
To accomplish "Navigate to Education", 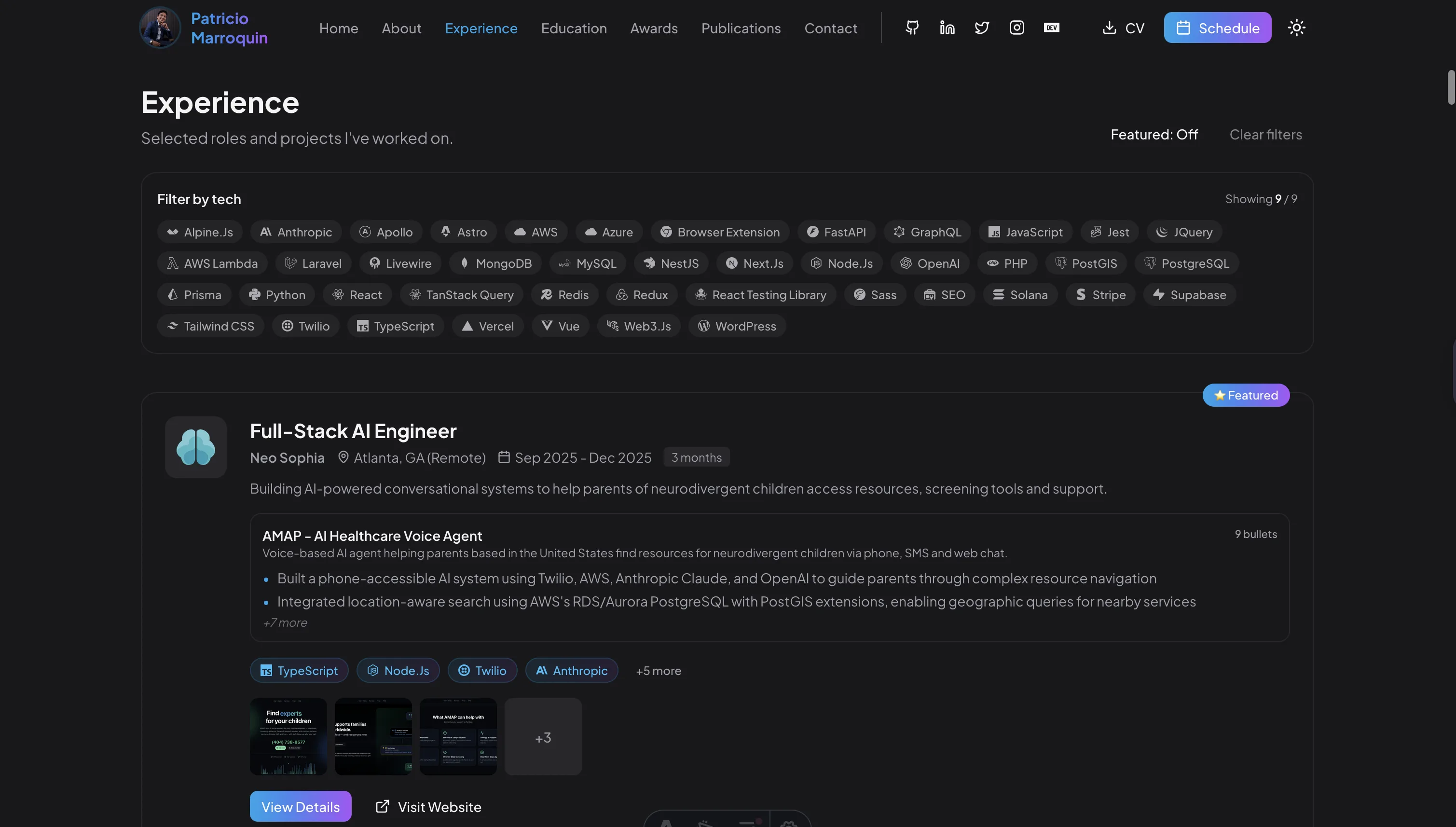I will tap(574, 28).
